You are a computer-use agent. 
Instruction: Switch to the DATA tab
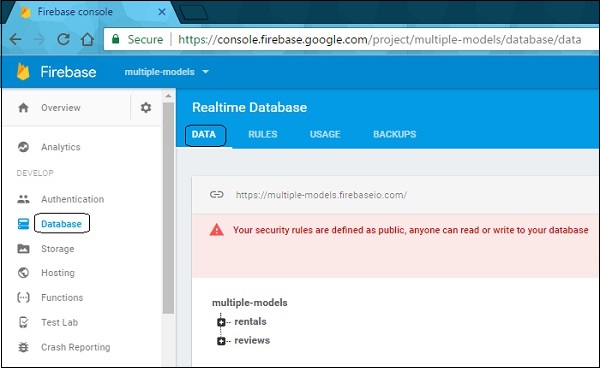(x=204, y=135)
